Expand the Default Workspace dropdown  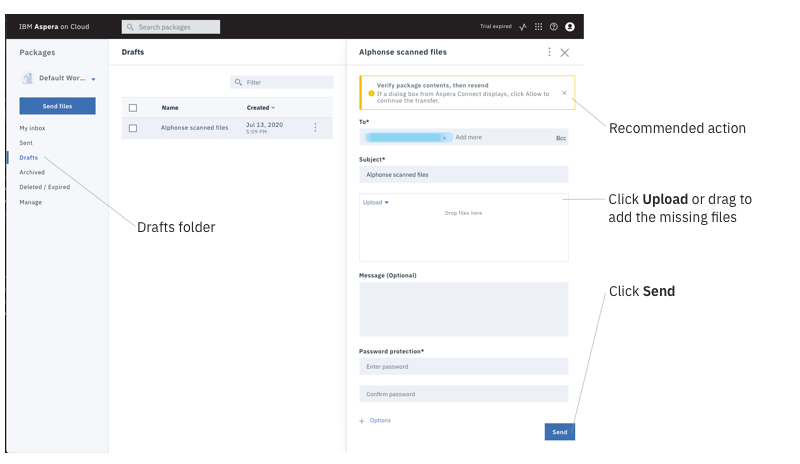point(93,79)
